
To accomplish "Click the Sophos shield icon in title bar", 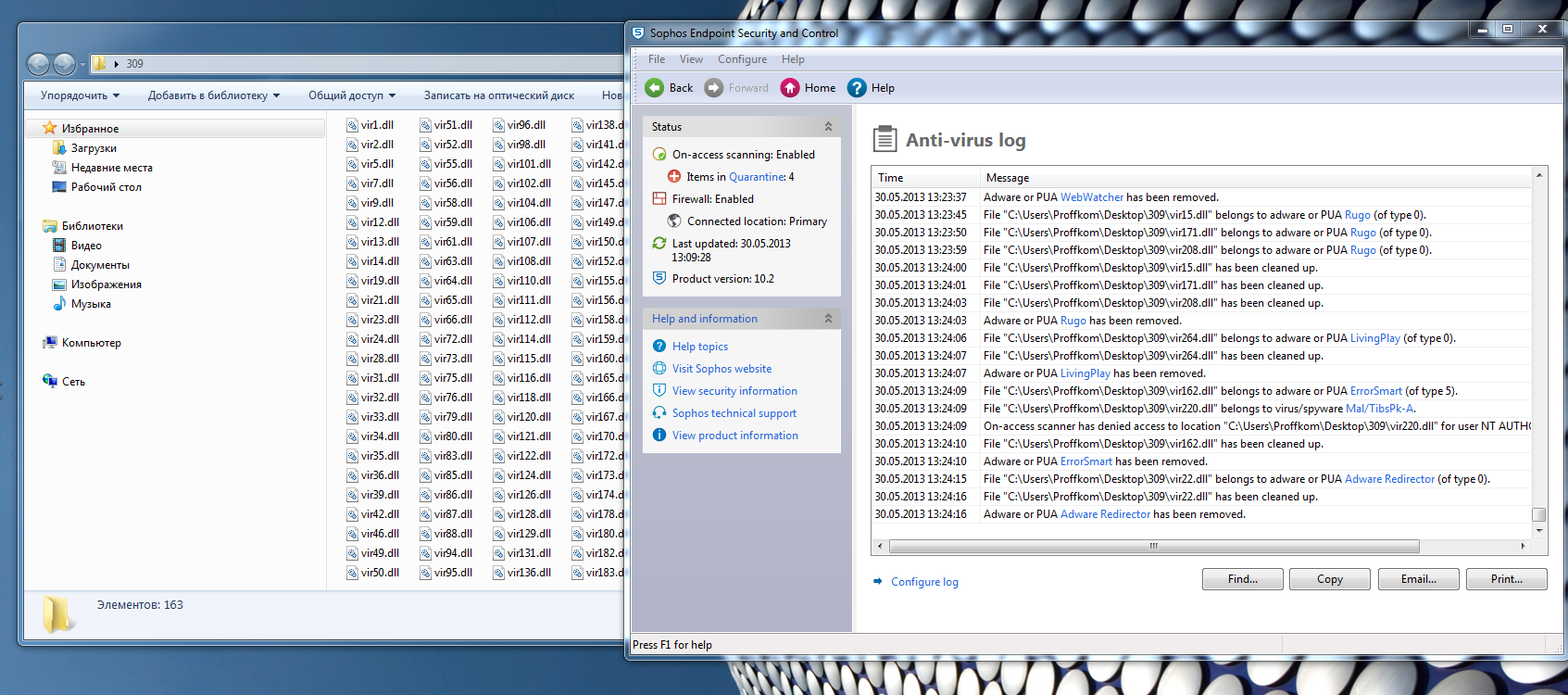I will click(637, 32).
